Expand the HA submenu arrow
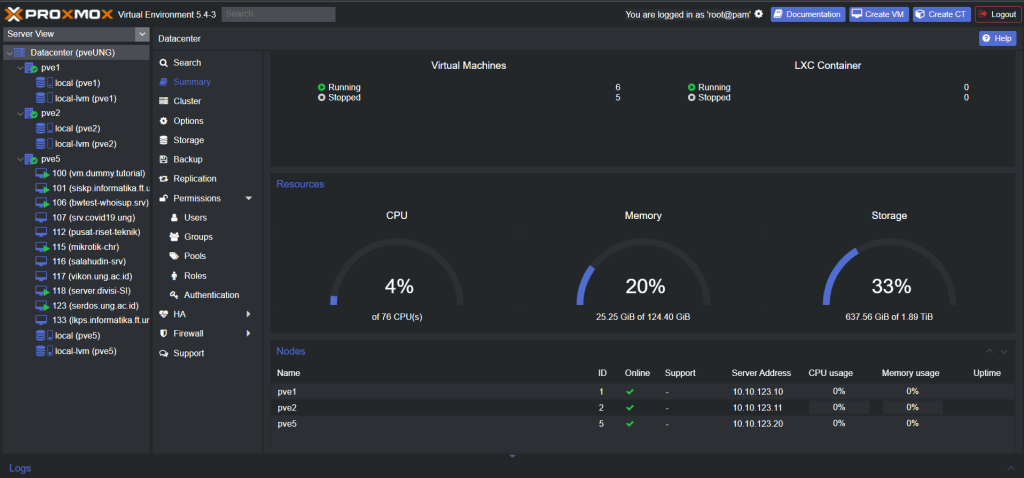The height and width of the screenshot is (478, 1024). 249,314
